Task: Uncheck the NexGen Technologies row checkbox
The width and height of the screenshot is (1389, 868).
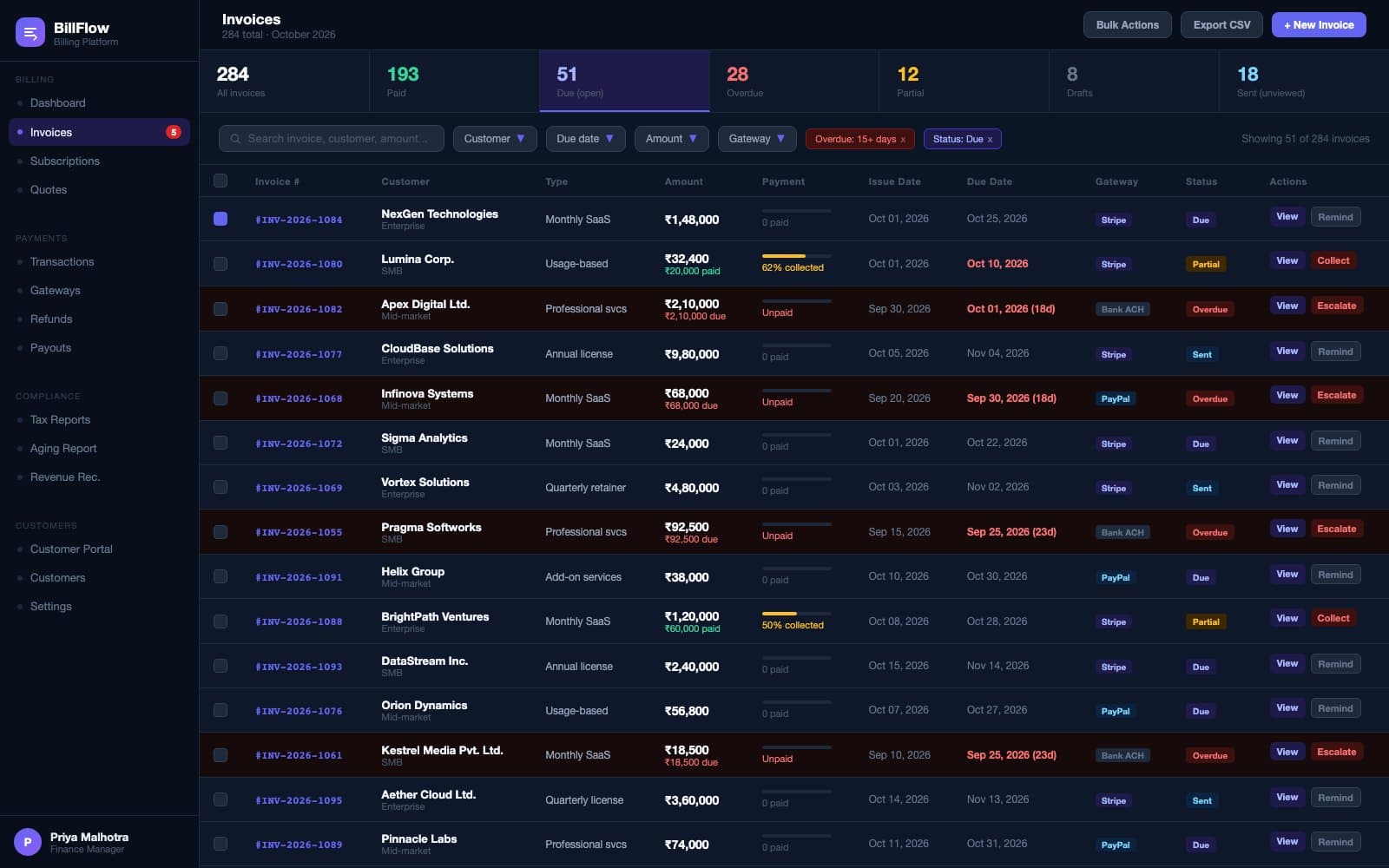Action: [221, 219]
